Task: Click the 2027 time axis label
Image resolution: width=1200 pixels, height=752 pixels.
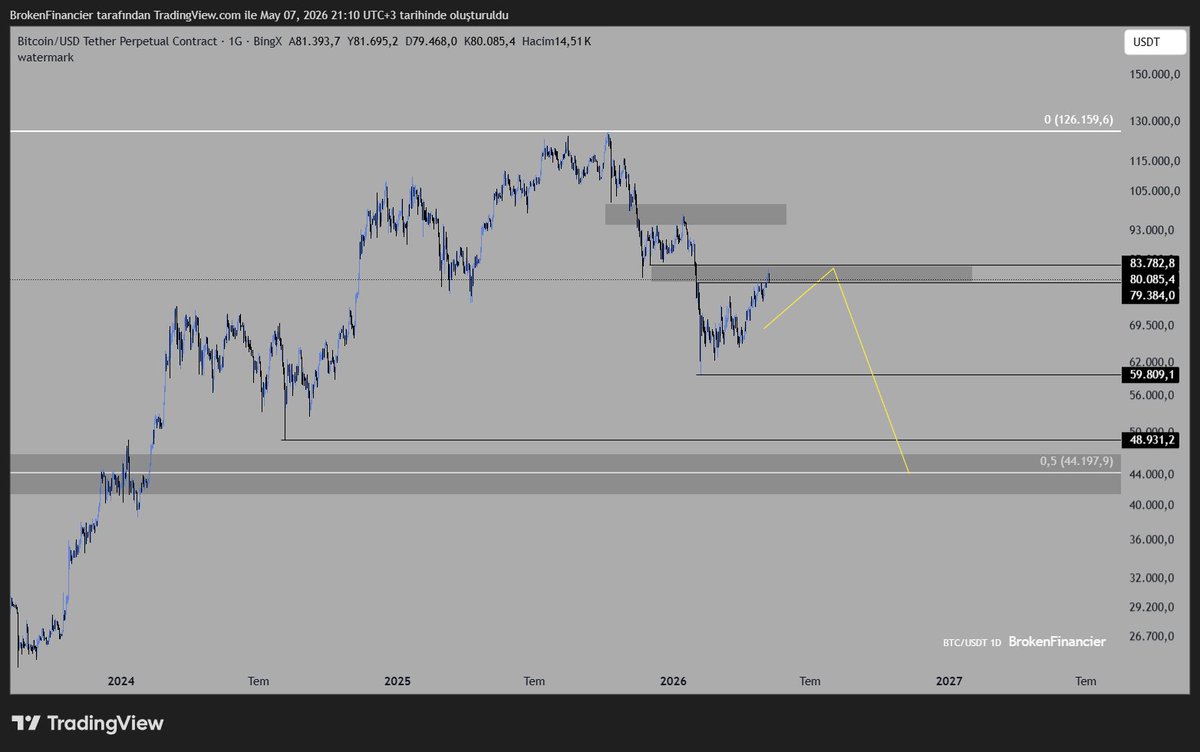Action: [949, 681]
